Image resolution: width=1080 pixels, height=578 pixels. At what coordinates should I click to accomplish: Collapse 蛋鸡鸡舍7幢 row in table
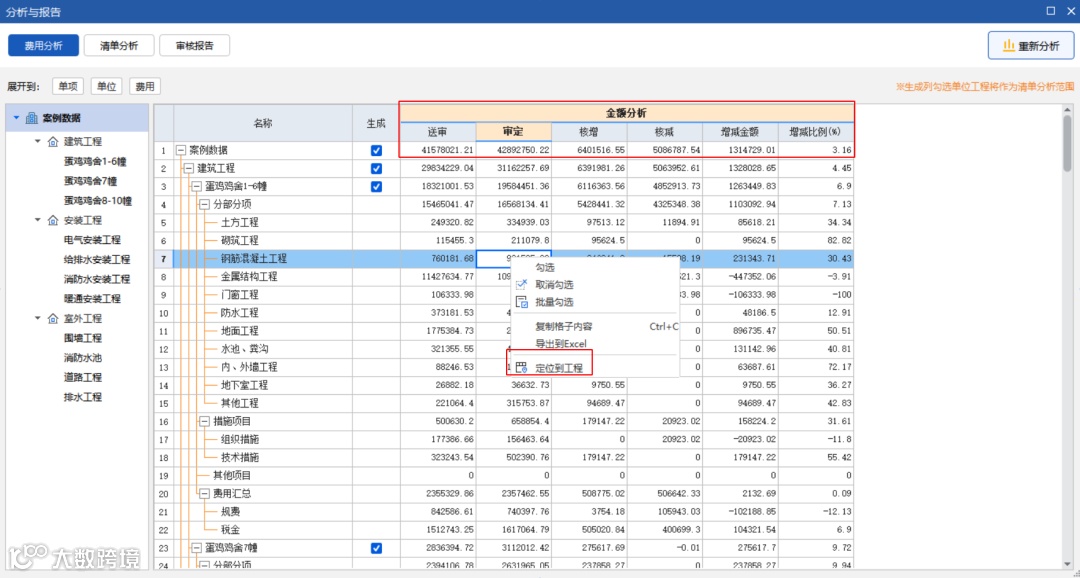197,548
